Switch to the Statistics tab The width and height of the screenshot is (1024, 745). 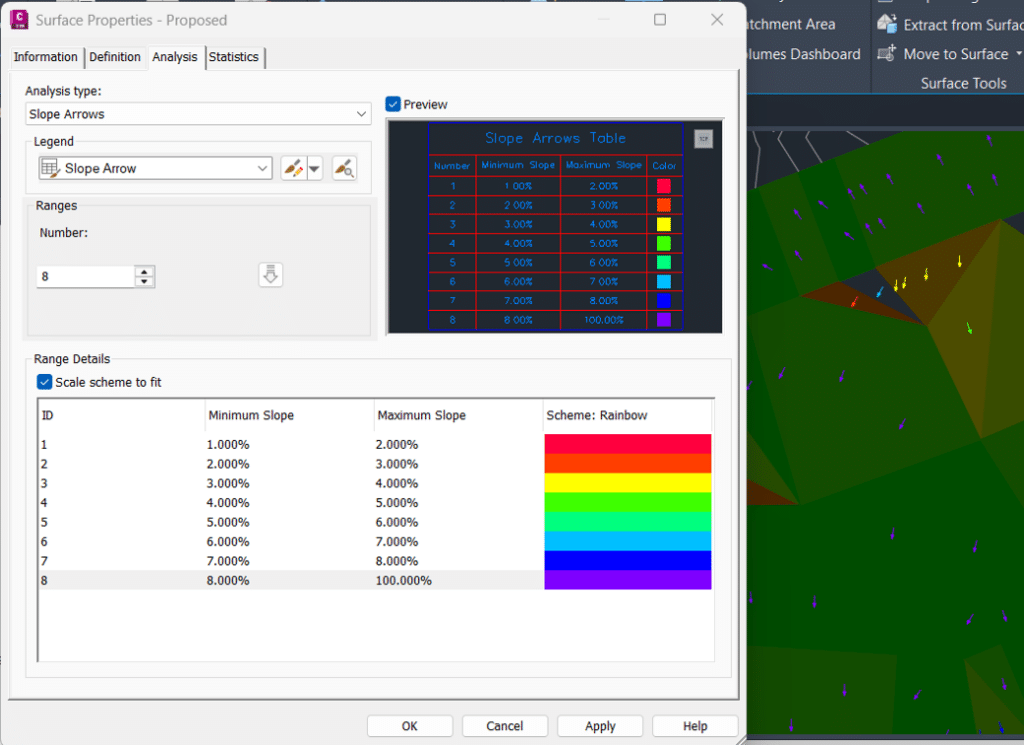pyautogui.click(x=234, y=57)
